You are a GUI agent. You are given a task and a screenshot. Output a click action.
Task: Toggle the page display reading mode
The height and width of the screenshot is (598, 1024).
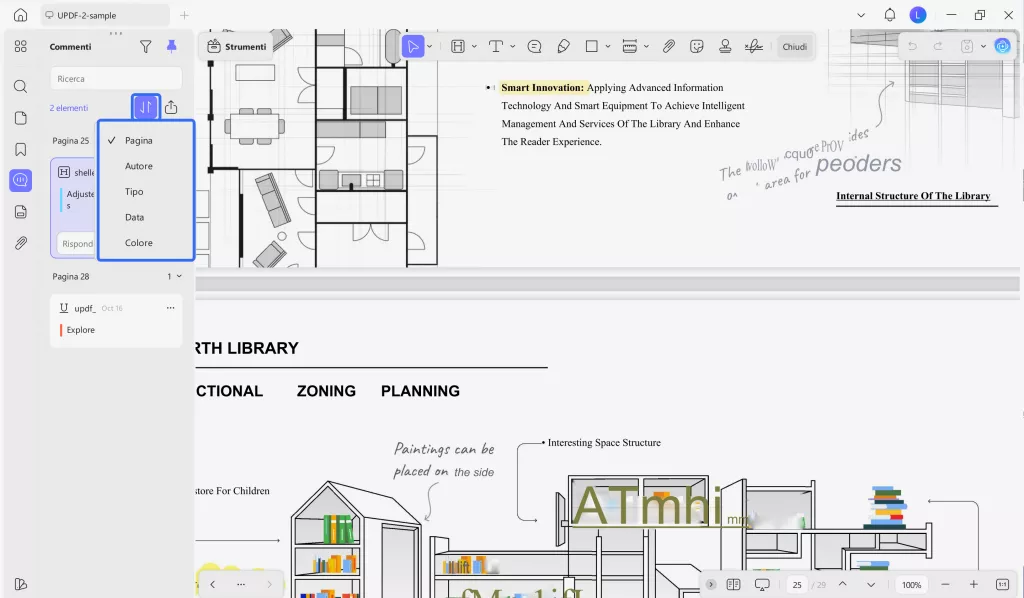pos(733,584)
